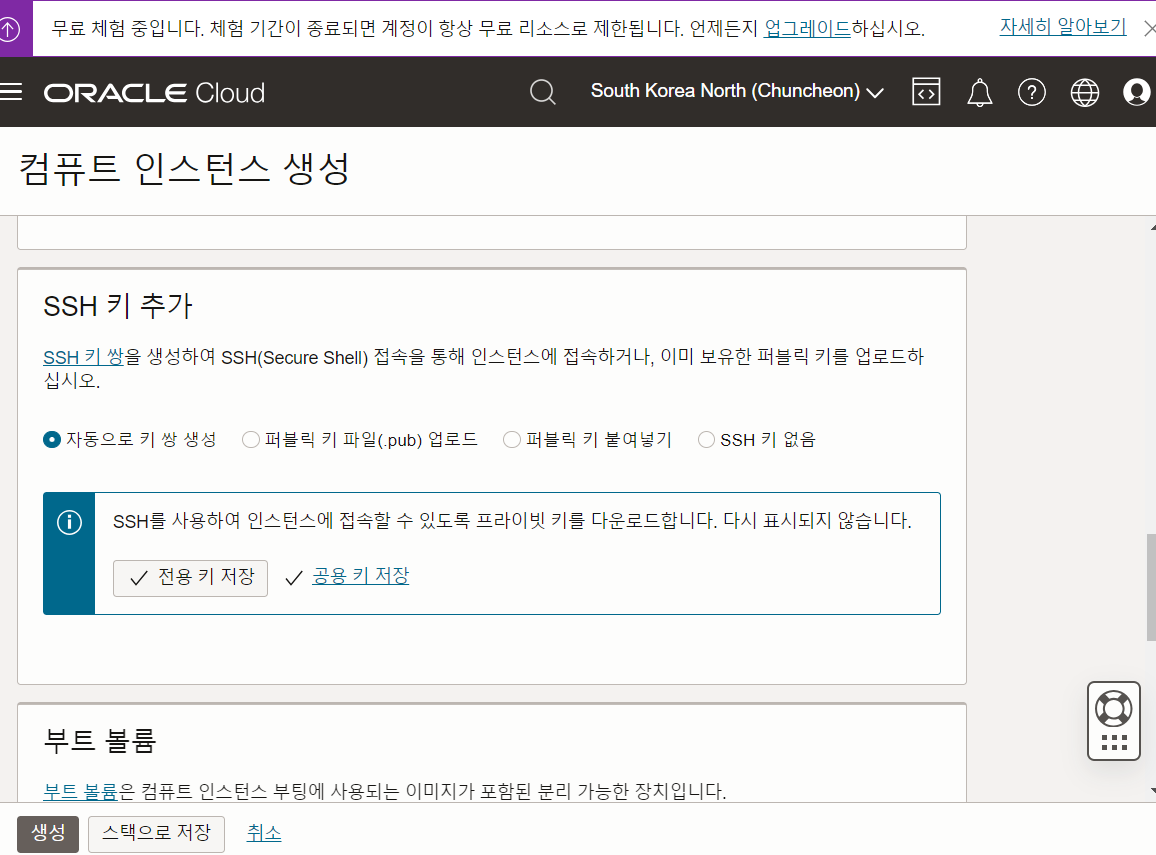
Task: Click the upgrade arrow icon in banner
Action: point(10,29)
